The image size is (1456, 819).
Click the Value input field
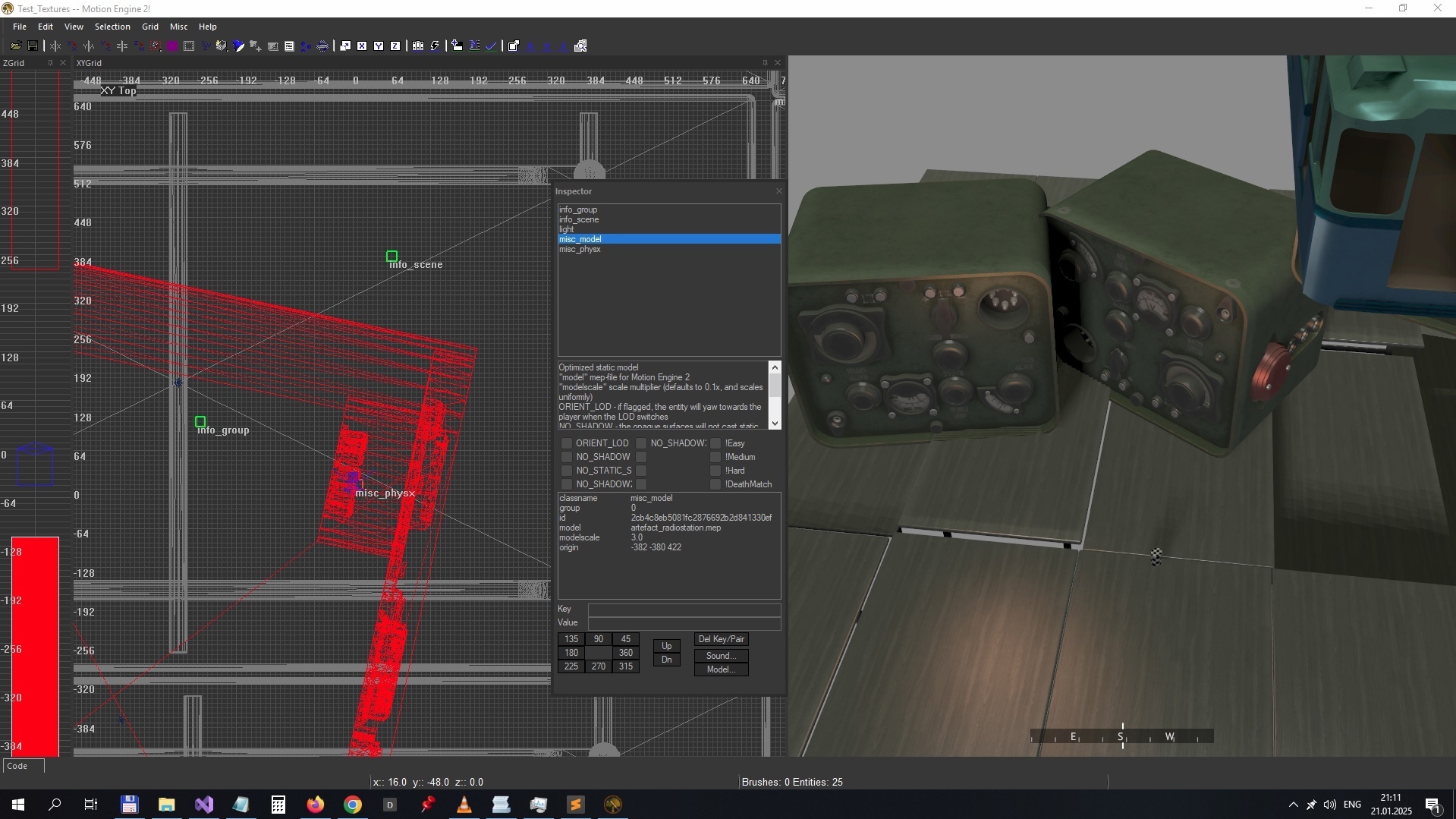click(x=684, y=623)
